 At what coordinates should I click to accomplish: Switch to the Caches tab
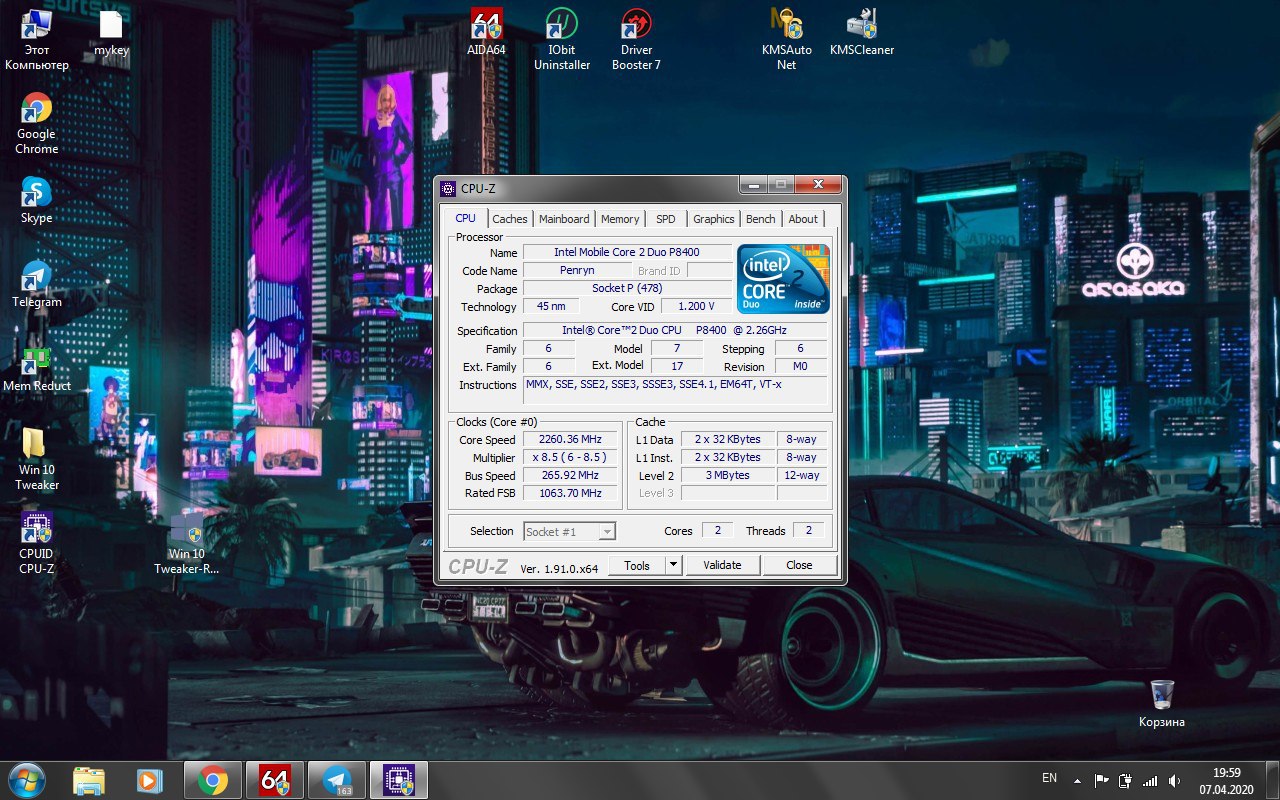[510, 219]
